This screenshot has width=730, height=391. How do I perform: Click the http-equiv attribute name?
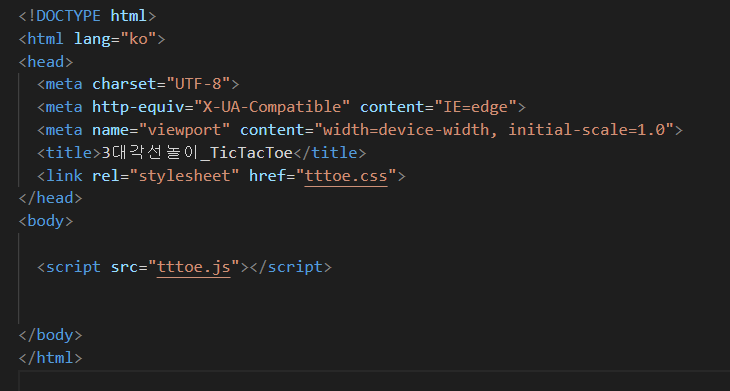click(x=138, y=107)
